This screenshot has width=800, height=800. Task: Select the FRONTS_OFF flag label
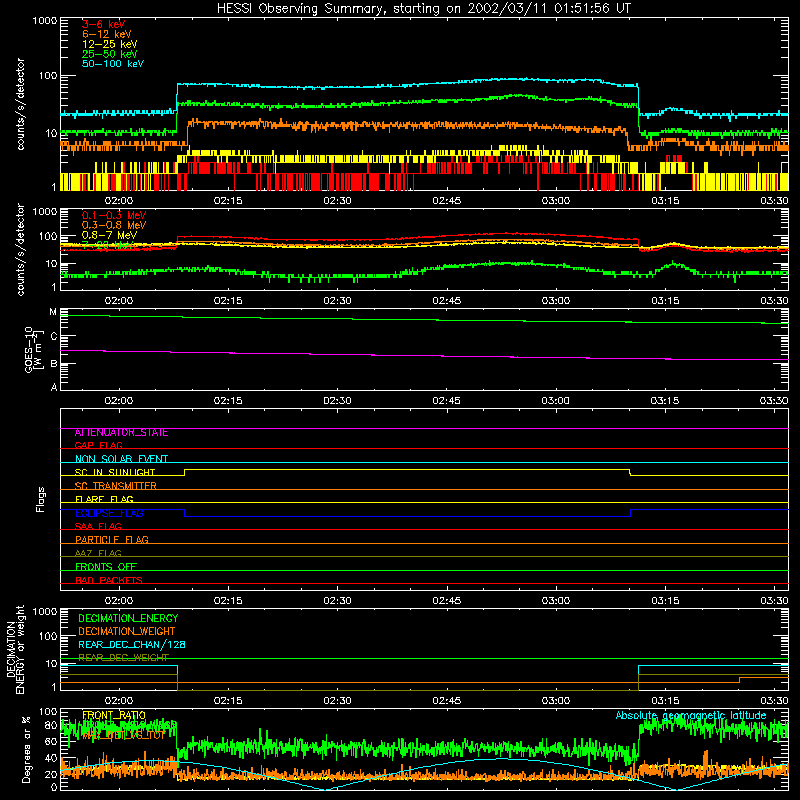click(x=106, y=567)
